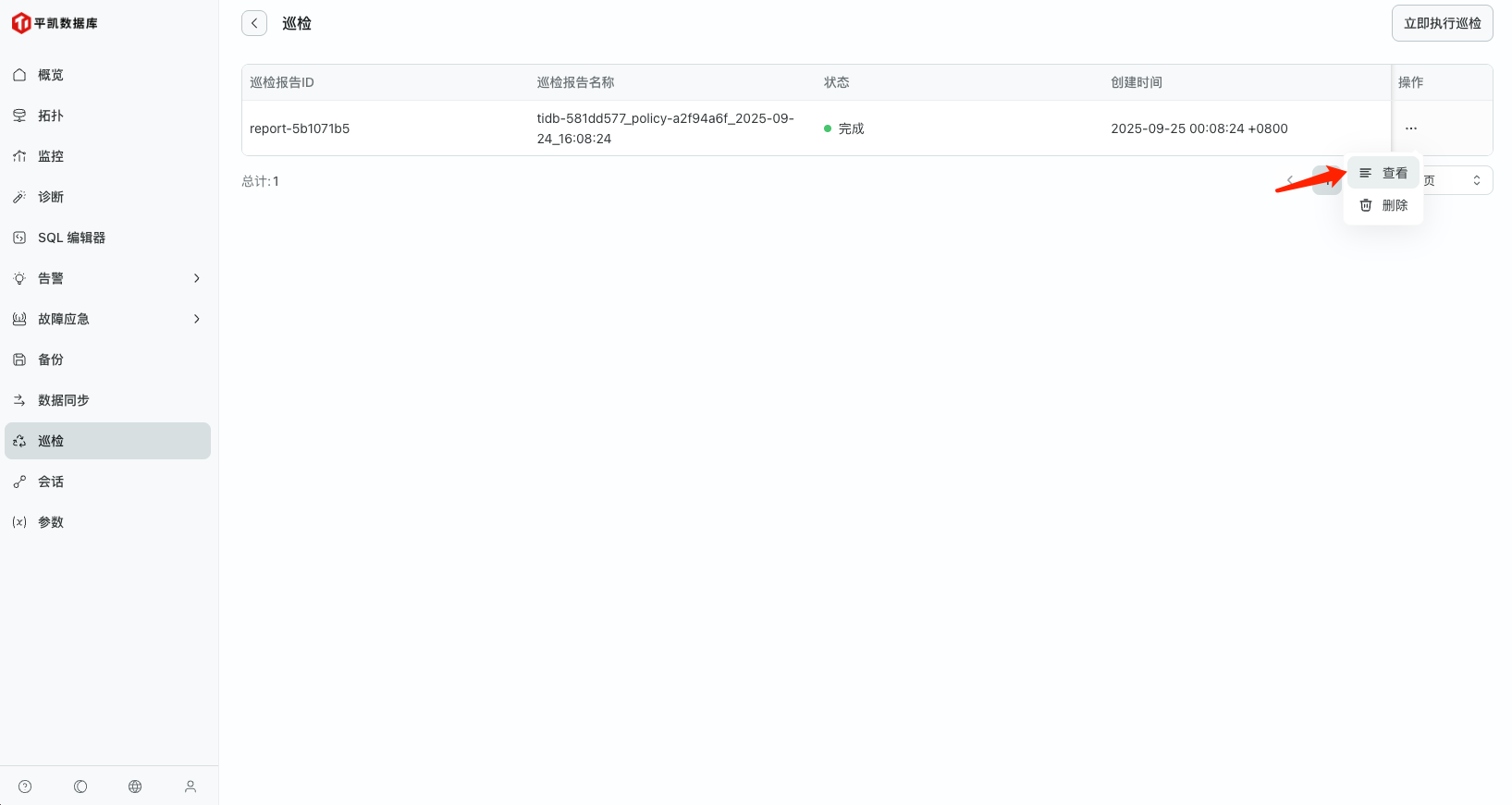Click 立即执行巡检 button

click(1442, 23)
